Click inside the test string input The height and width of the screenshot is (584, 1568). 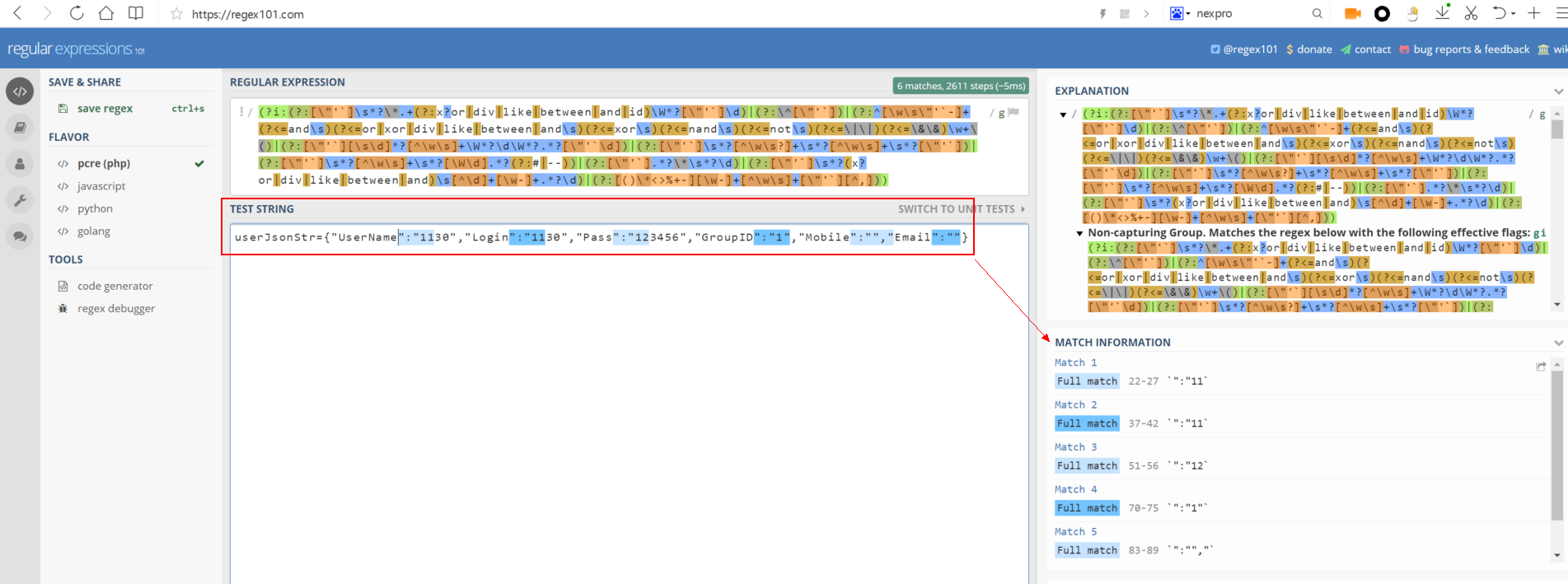tap(626, 371)
